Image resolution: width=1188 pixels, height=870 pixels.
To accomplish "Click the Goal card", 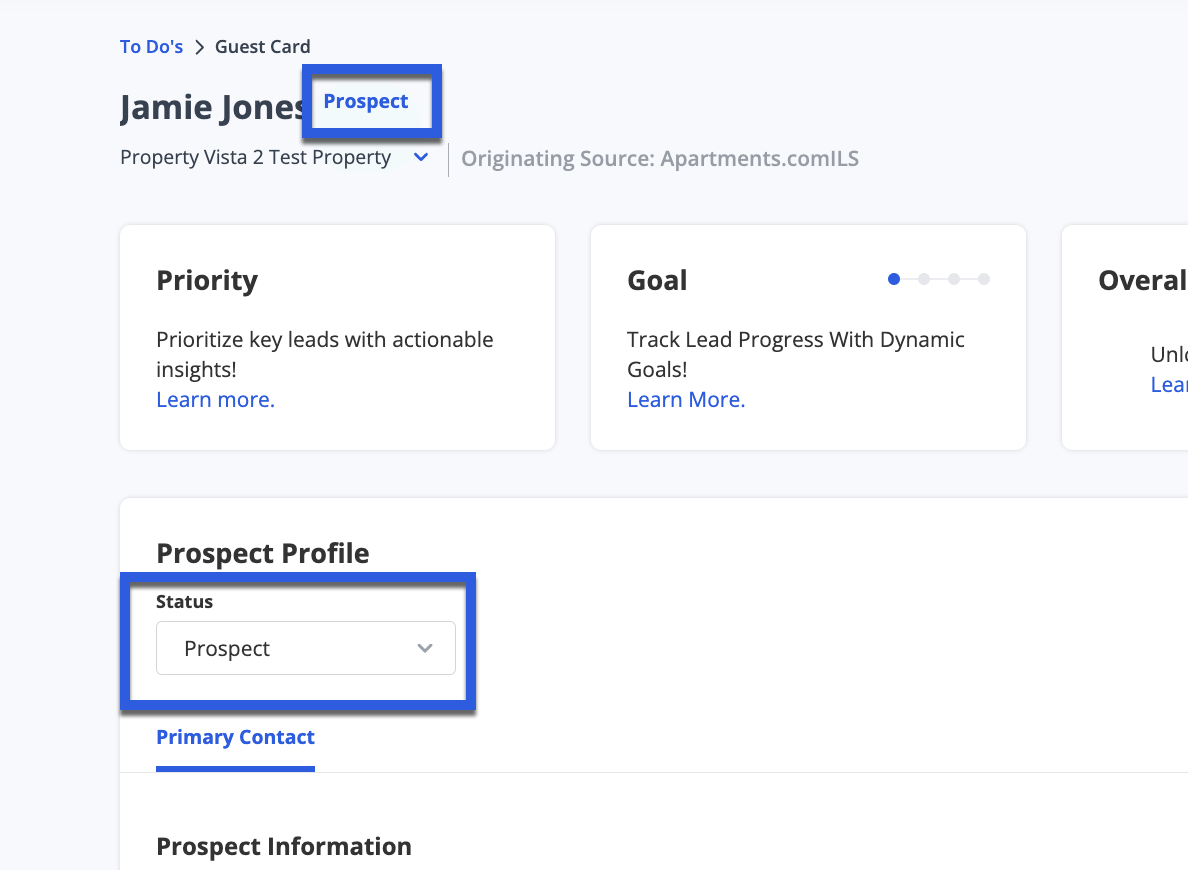I will click(x=808, y=337).
